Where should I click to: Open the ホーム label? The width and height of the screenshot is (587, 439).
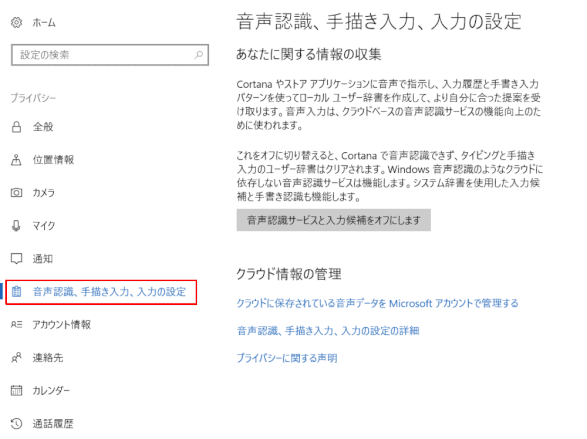click(44, 23)
